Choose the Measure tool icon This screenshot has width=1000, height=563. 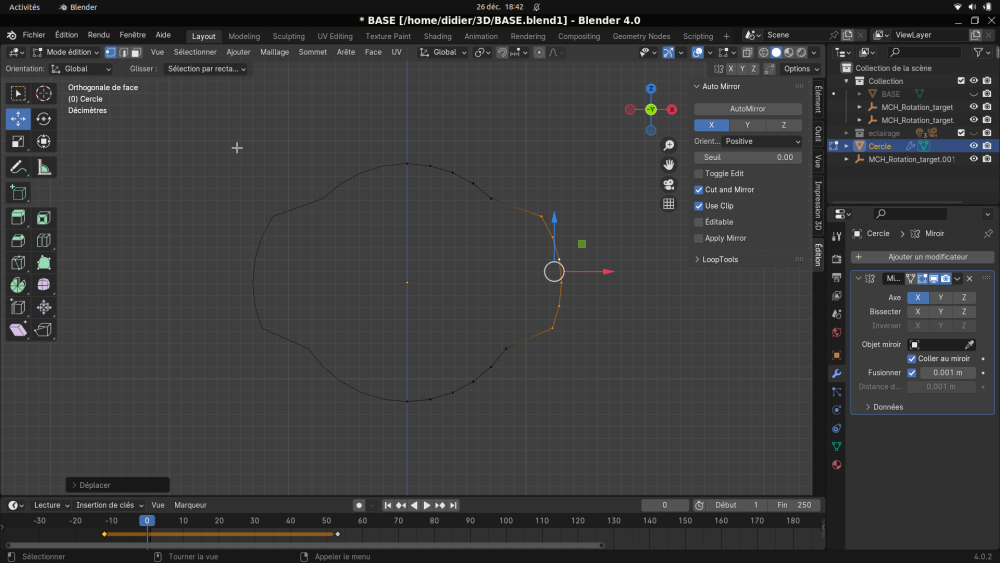(x=44, y=168)
